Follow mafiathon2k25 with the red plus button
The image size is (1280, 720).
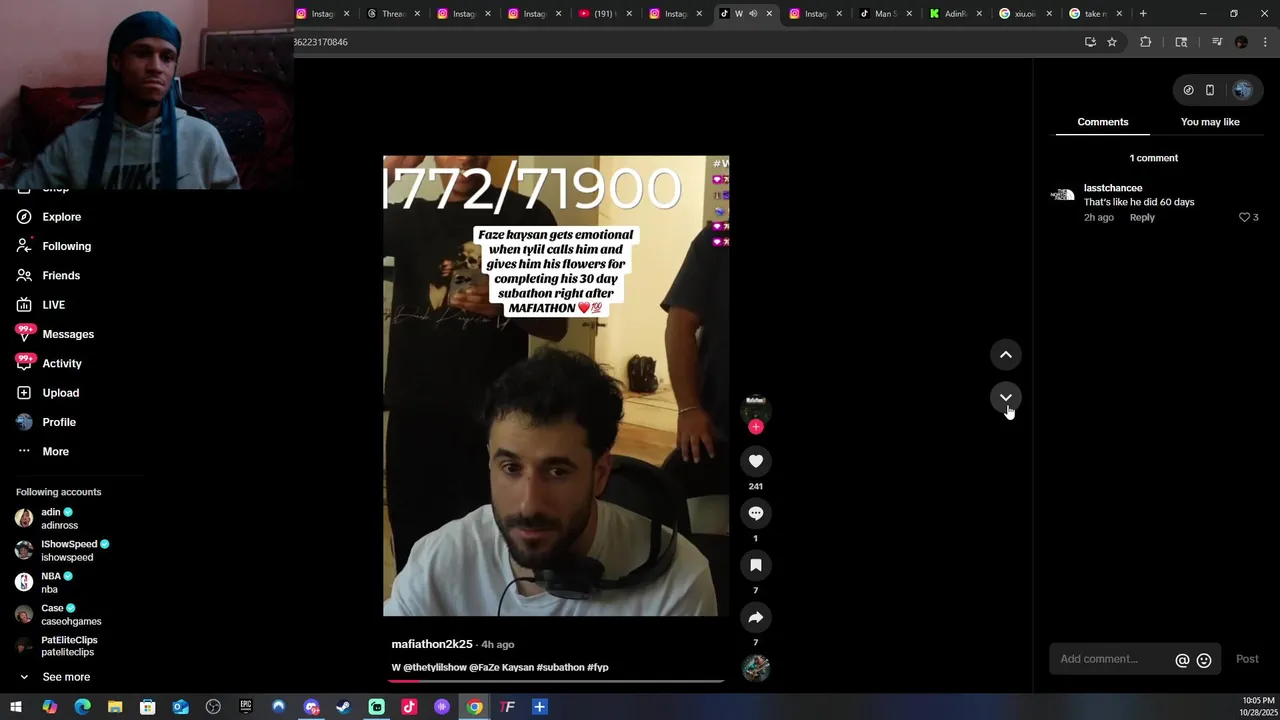(756, 427)
